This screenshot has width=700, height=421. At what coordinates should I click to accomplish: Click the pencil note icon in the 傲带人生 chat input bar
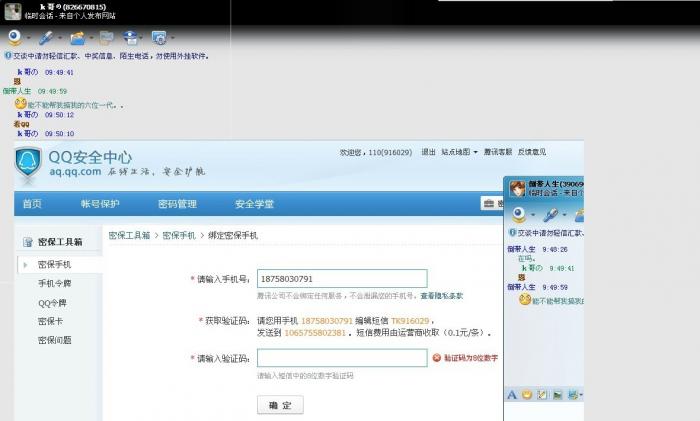(542, 395)
